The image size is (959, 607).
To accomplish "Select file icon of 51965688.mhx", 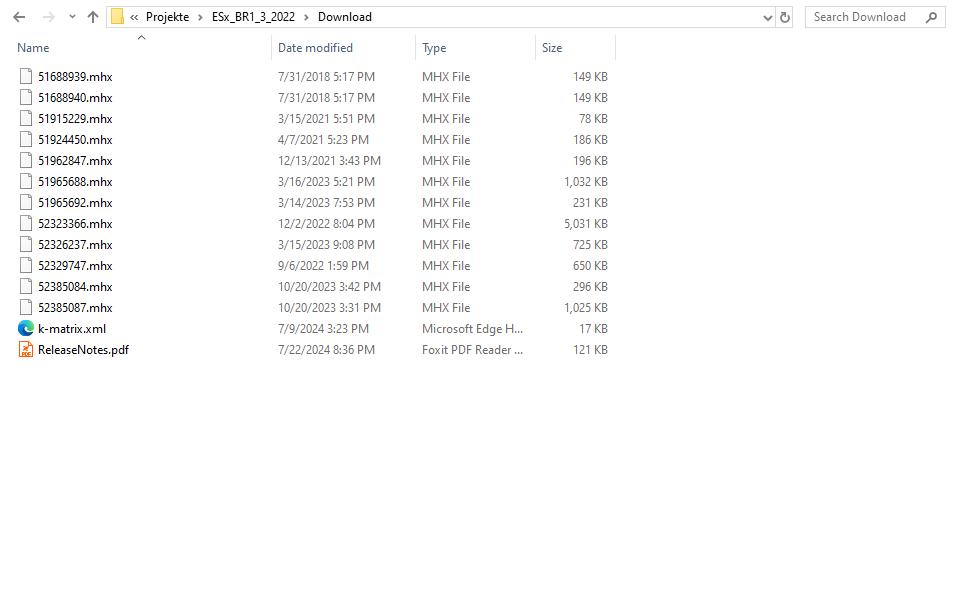I will coord(26,181).
